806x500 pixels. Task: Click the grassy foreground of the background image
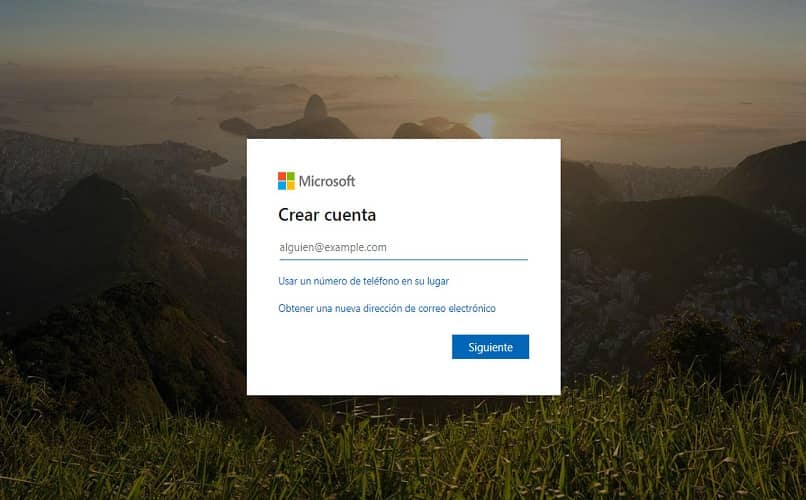pos(403,452)
